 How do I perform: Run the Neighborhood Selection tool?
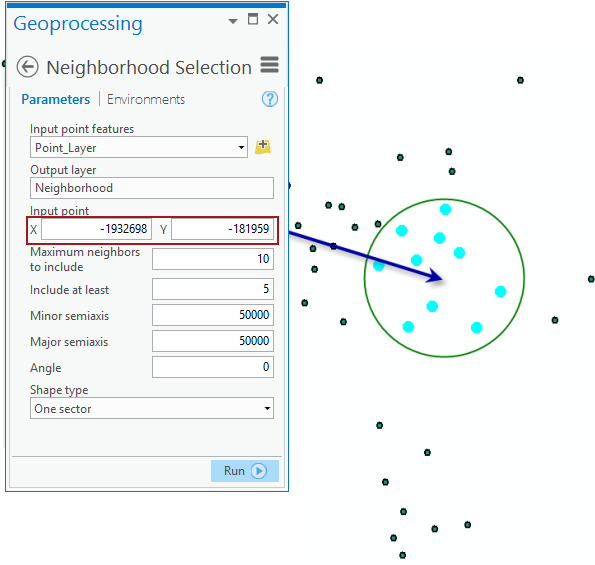pyautogui.click(x=245, y=471)
